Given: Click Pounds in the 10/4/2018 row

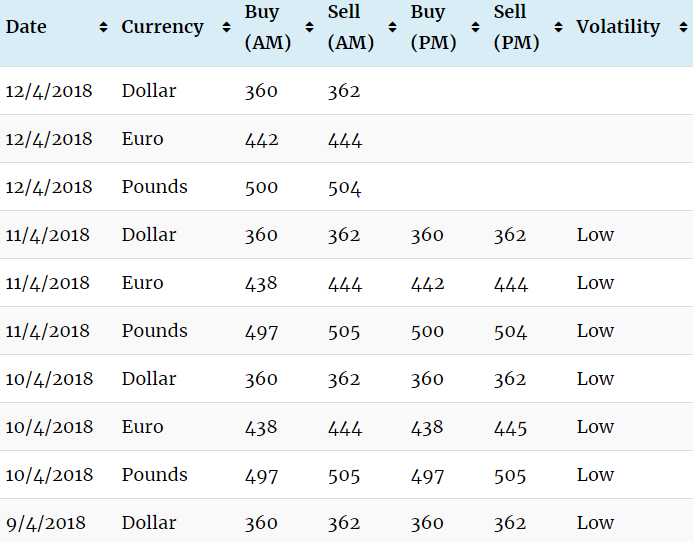Looking at the screenshot, I should tap(154, 475).
